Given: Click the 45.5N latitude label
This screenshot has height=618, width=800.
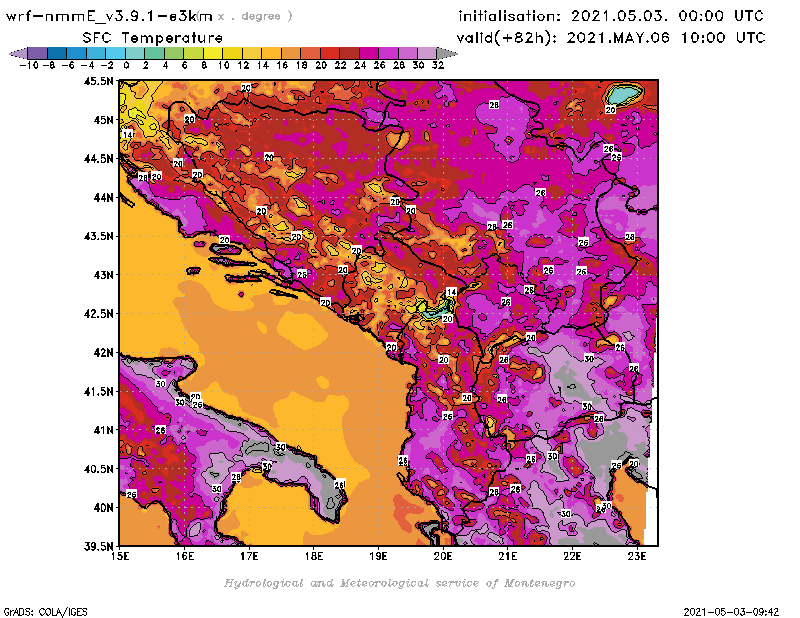Looking at the screenshot, I should click(x=98, y=81).
